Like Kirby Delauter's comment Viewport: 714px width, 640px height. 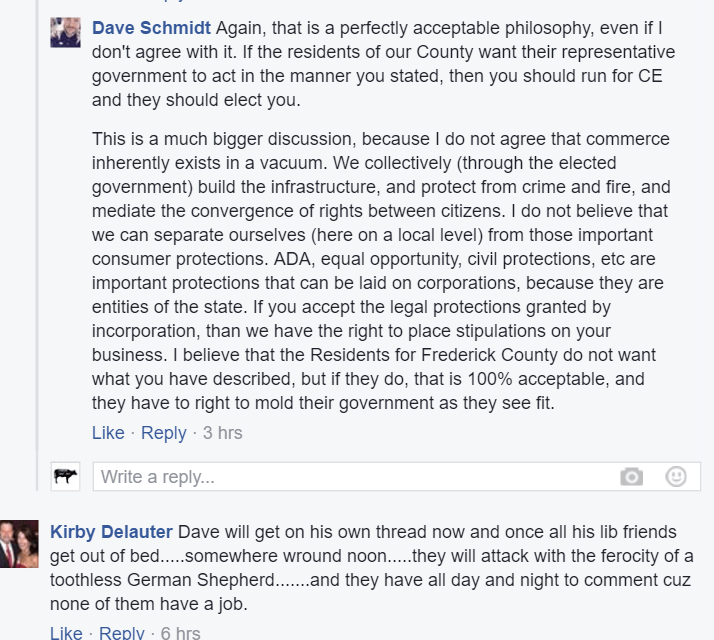tap(66, 632)
